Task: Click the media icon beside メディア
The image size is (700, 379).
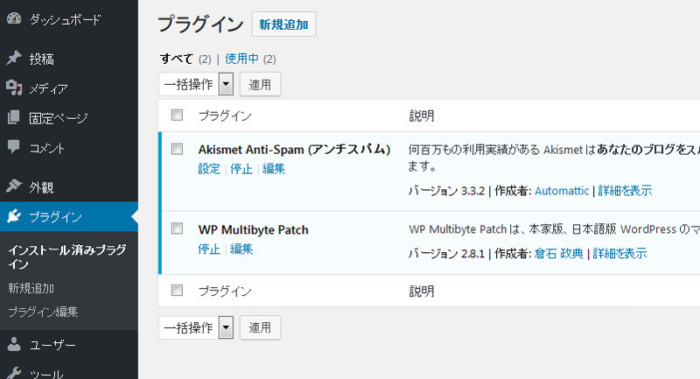Action: 14,88
